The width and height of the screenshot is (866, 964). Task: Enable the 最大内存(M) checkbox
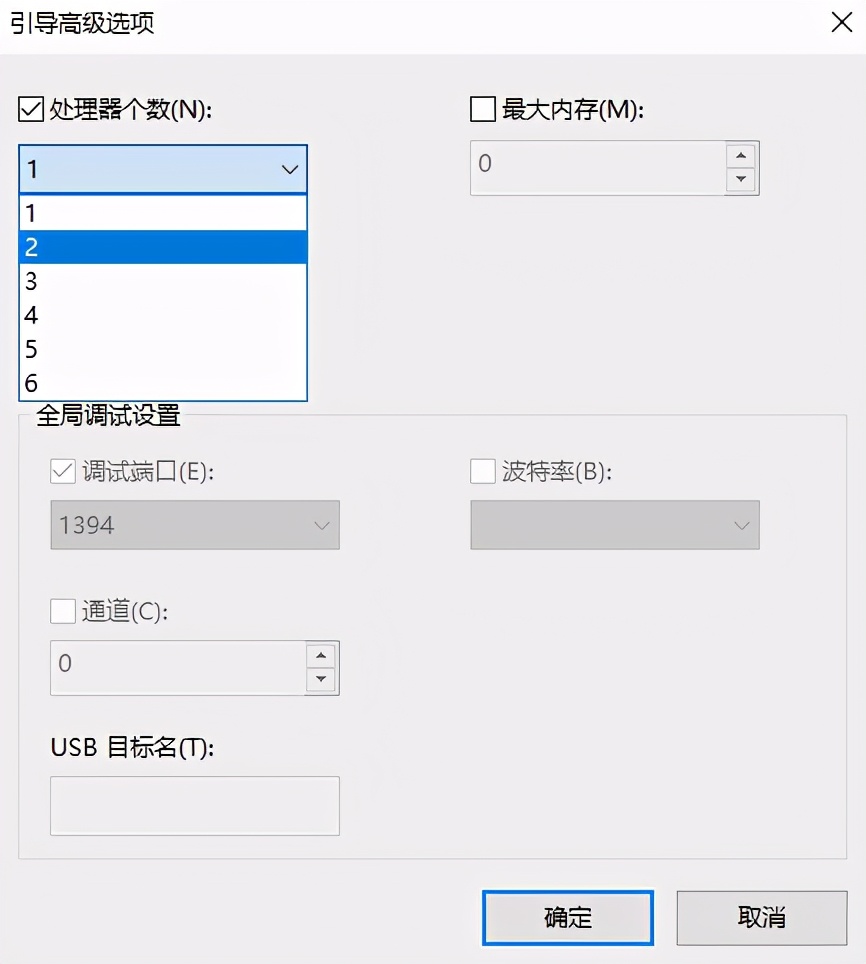[483, 109]
